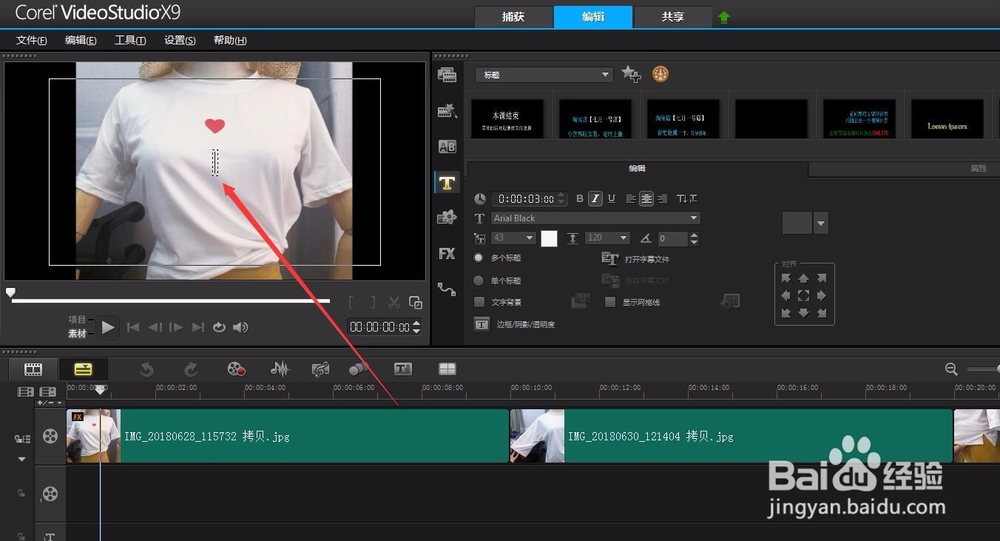The height and width of the screenshot is (541, 1000).
Task: Select the 单个标题 radio button
Action: tap(478, 281)
